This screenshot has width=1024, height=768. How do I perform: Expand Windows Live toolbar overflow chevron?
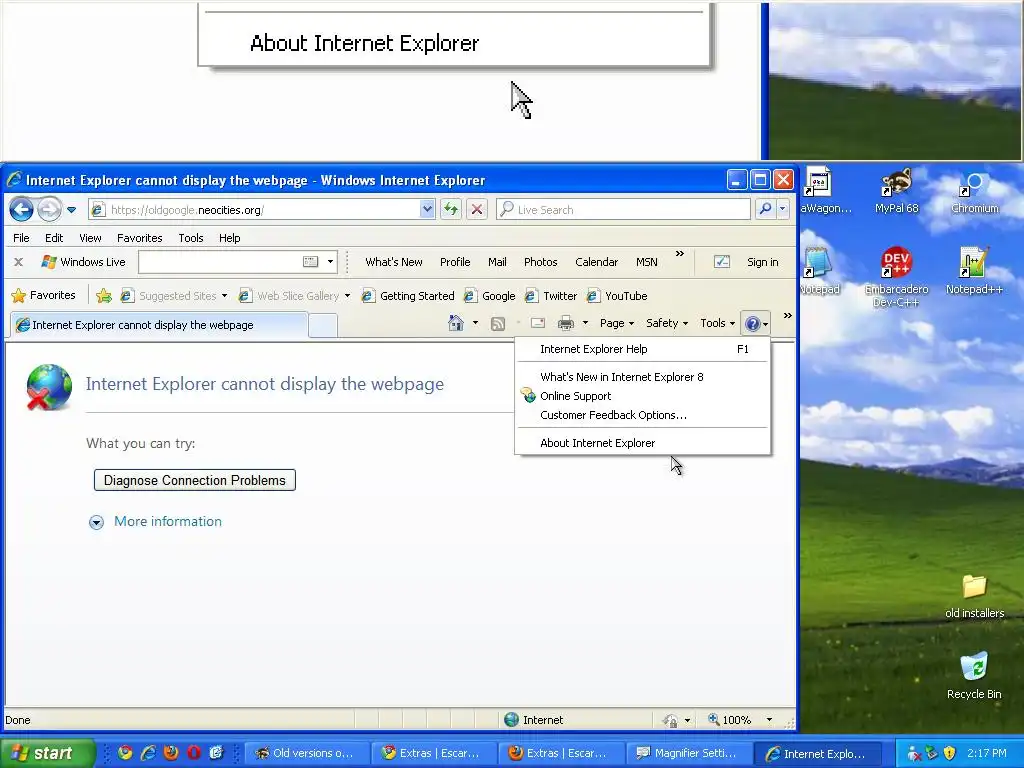click(x=680, y=253)
